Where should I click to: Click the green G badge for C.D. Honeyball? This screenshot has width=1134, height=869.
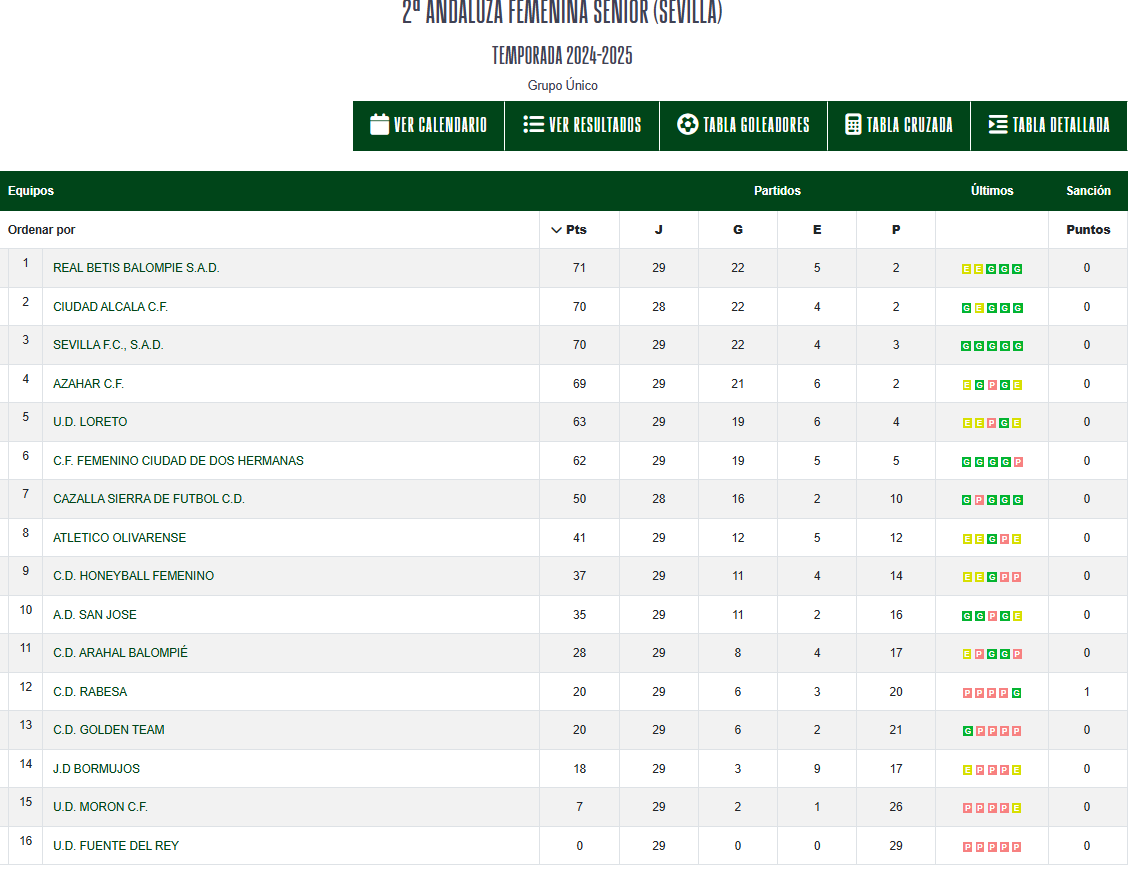point(992,578)
